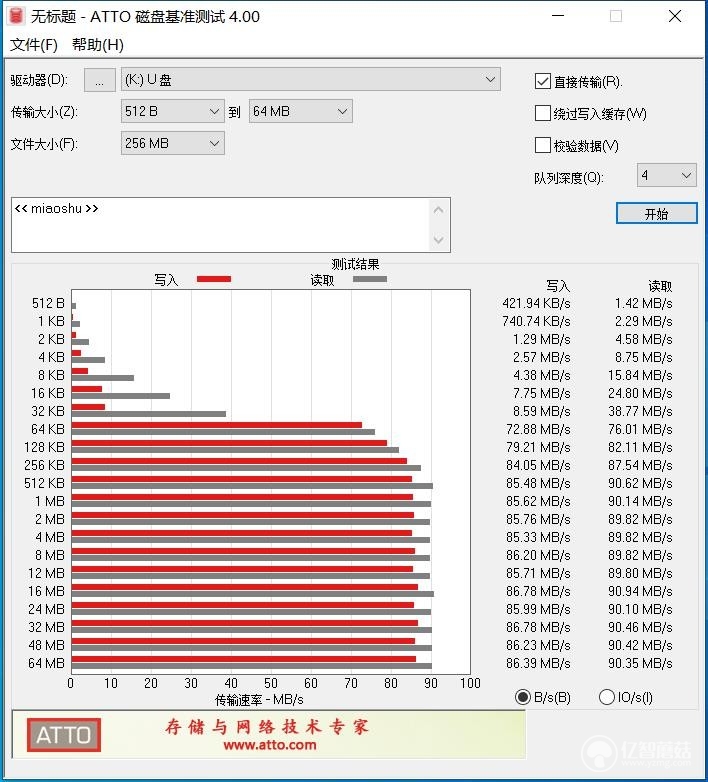This screenshot has width=708, height=782.
Task: Click the ATTO app icon in title bar
Action: click(x=16, y=16)
